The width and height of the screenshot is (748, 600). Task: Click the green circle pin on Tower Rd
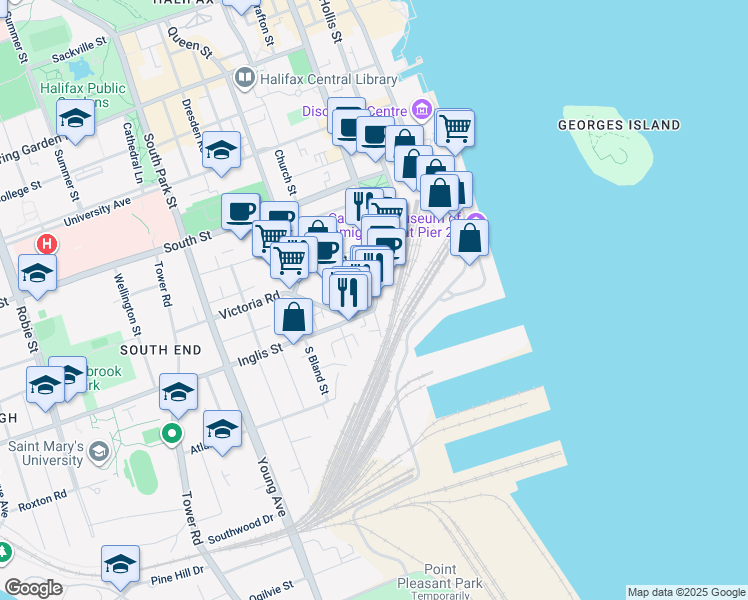click(x=172, y=434)
